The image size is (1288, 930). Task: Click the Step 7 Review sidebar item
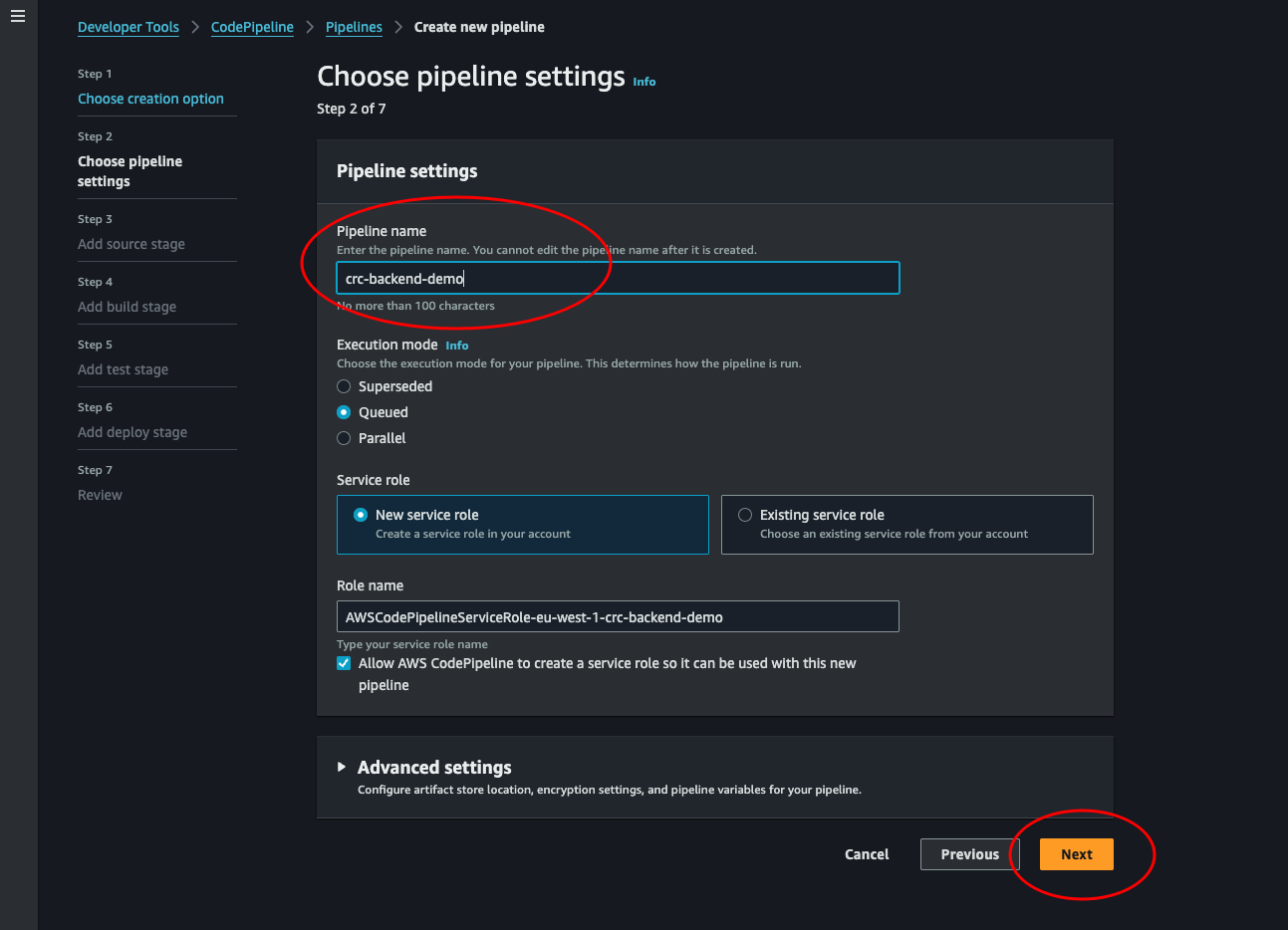click(100, 495)
